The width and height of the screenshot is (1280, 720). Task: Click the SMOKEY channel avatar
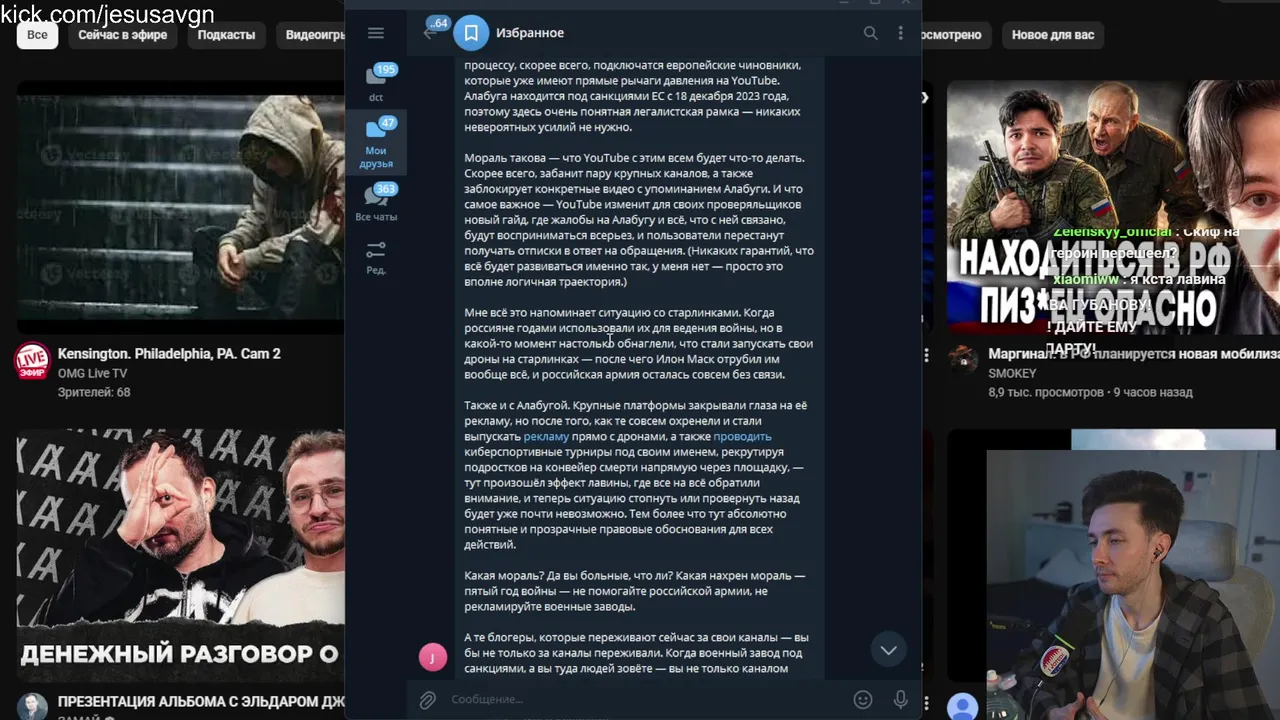click(x=963, y=359)
